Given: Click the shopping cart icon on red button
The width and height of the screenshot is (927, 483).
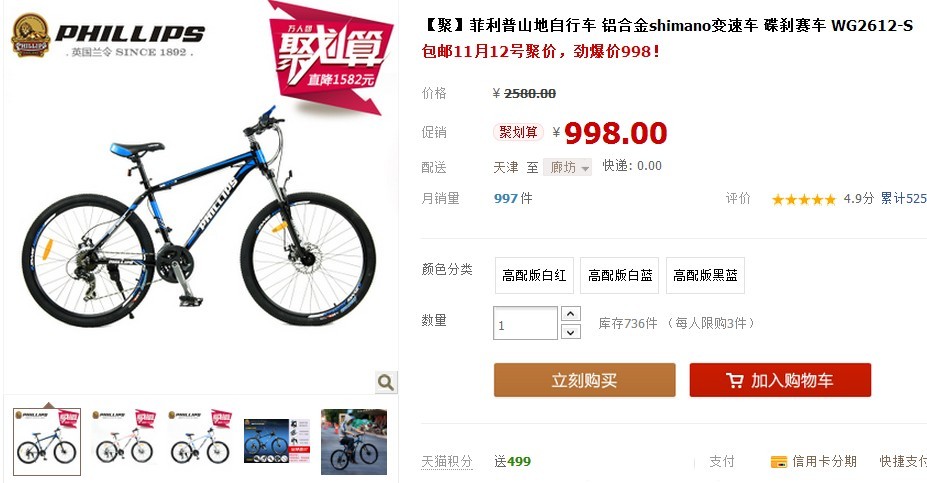Looking at the screenshot, I should [x=734, y=380].
